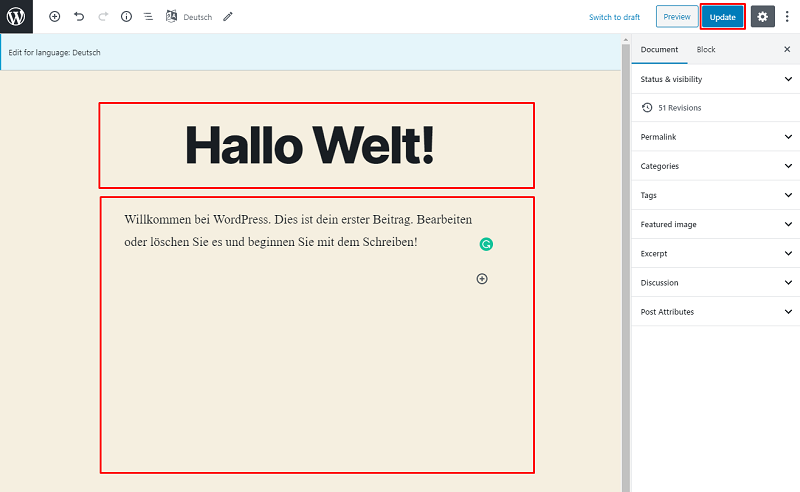The image size is (800, 492).
Task: Open the revisions history icon
Action: click(x=647, y=108)
